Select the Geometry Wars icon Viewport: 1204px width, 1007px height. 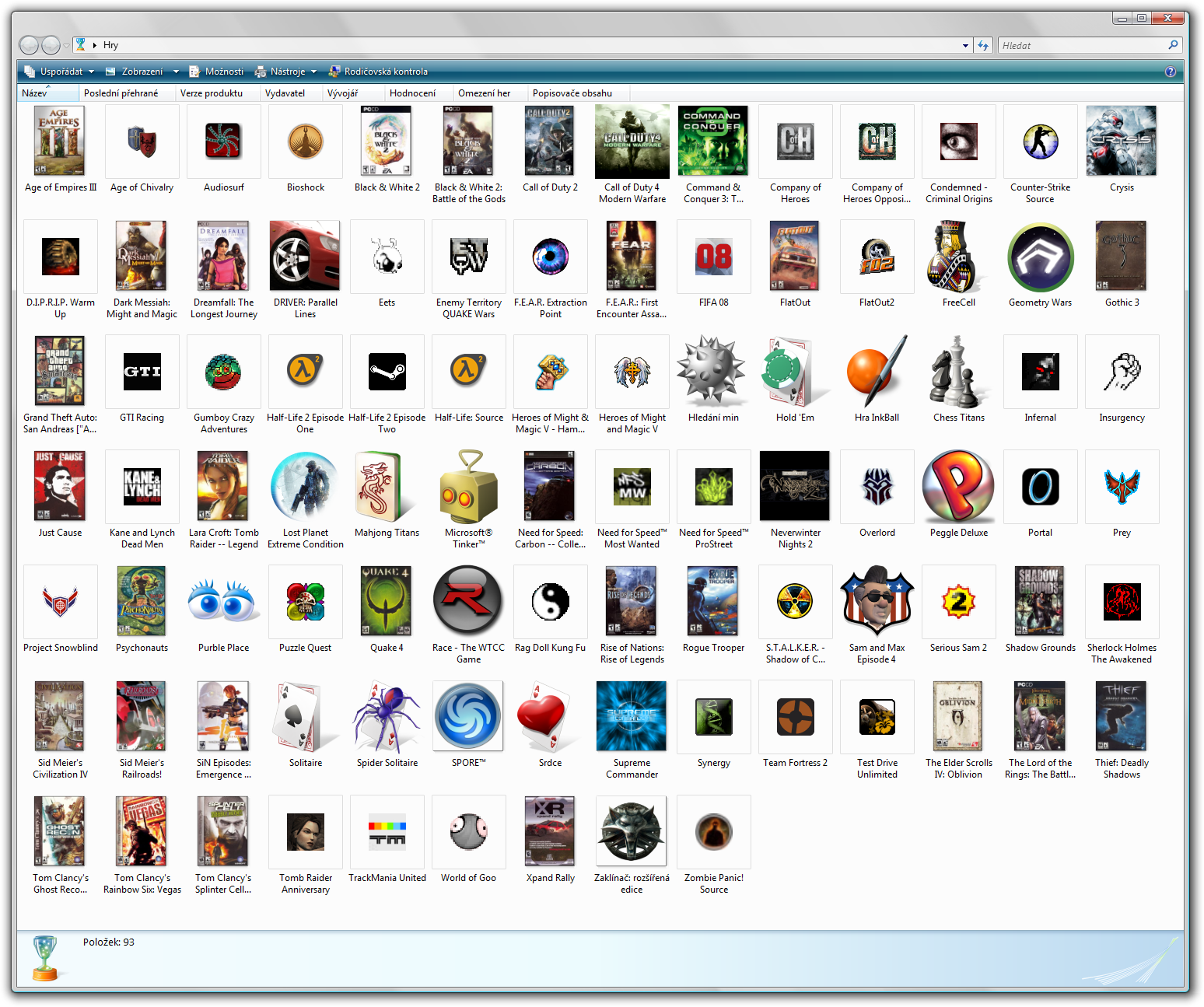[x=1041, y=257]
